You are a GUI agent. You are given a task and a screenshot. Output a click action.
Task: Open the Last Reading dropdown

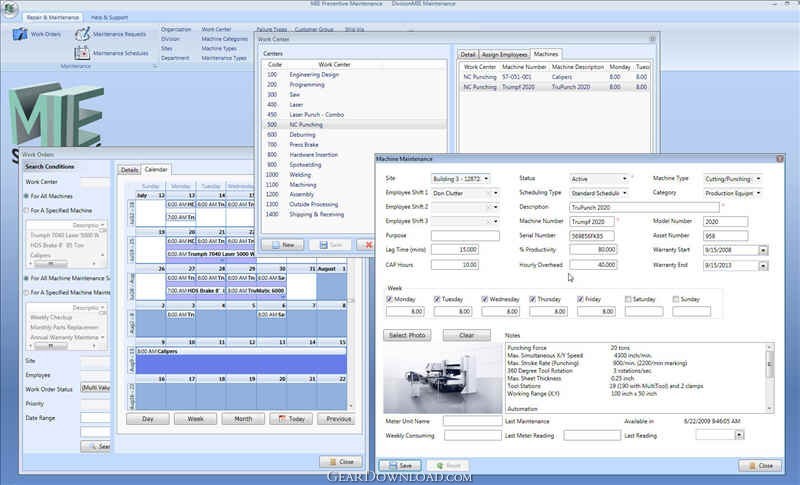(x=739, y=435)
